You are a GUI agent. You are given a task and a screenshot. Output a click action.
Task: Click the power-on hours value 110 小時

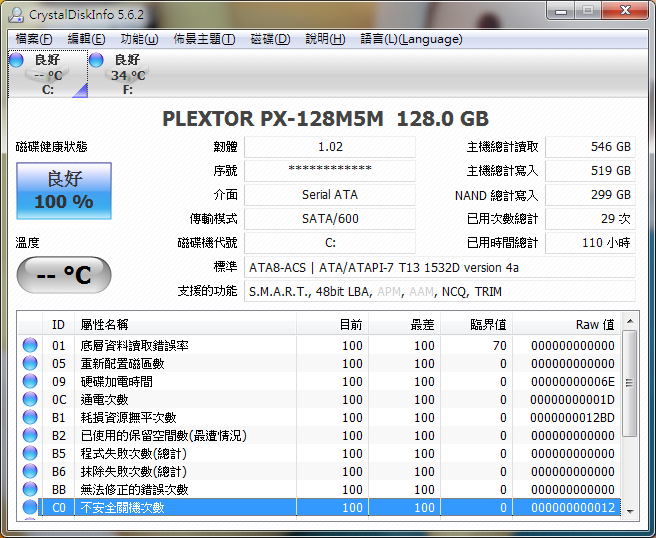[x=590, y=243]
